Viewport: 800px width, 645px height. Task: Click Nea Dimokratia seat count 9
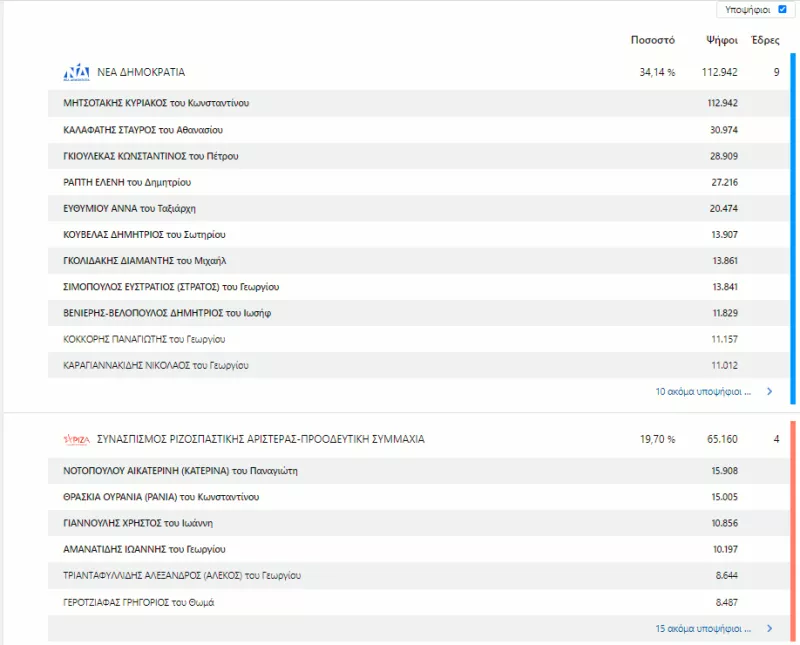(776, 72)
